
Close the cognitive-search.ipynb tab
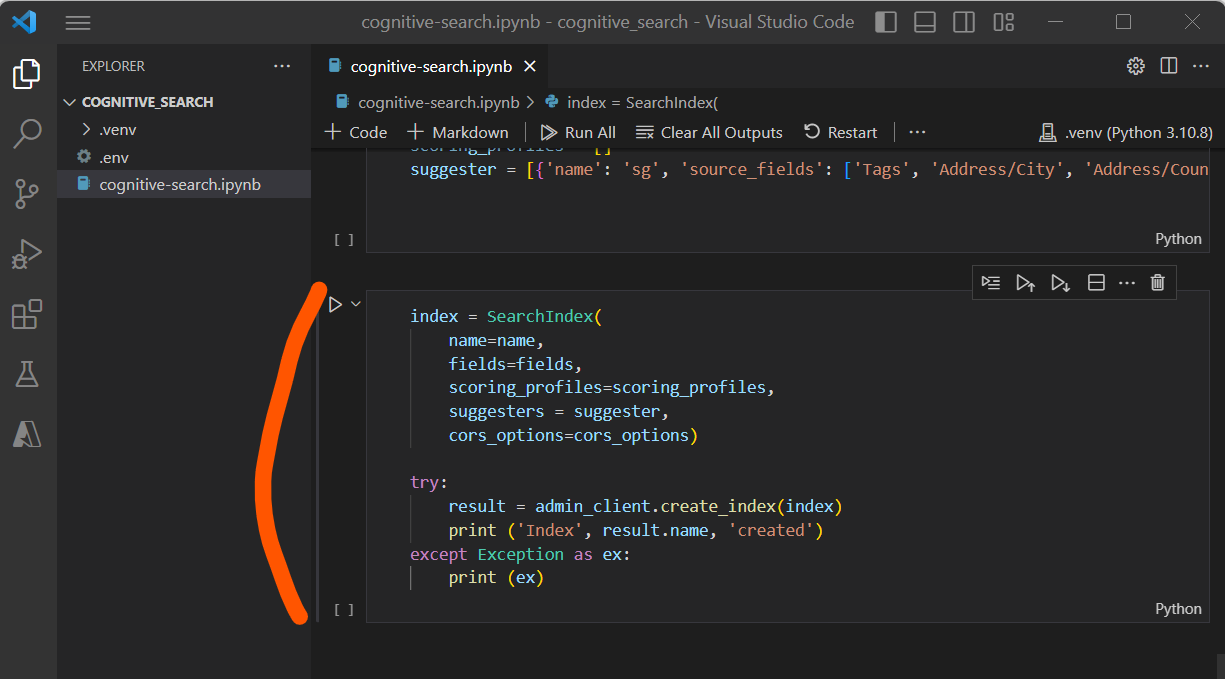(530, 66)
